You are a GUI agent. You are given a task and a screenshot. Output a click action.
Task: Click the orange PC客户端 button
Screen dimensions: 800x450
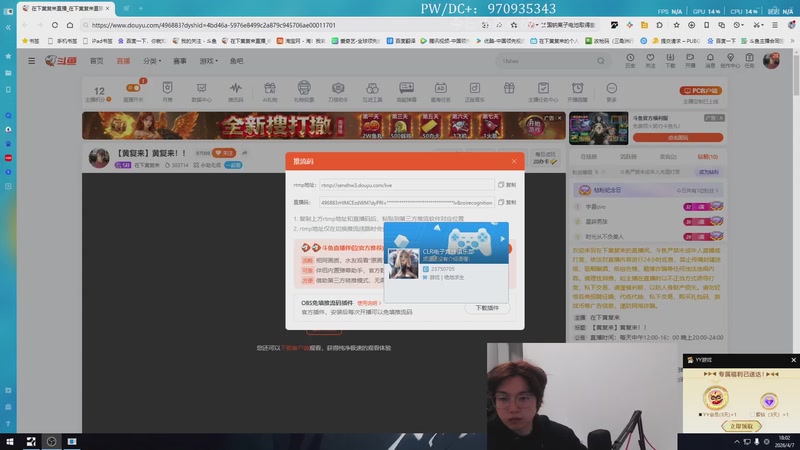pyautogui.click(x=701, y=90)
